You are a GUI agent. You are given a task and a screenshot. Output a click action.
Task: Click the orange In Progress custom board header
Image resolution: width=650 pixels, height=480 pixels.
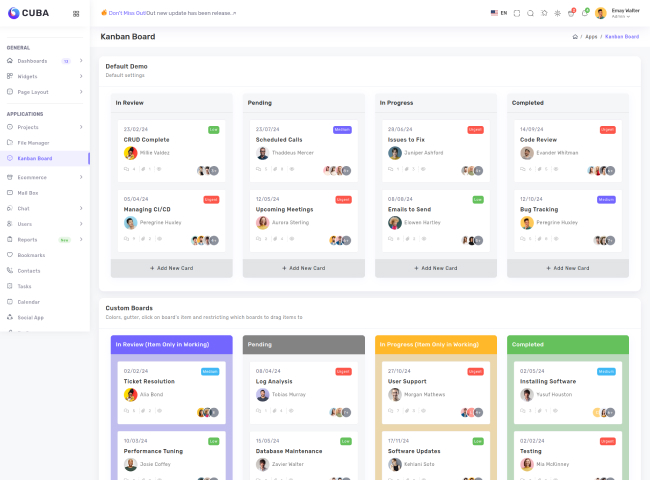click(x=435, y=344)
